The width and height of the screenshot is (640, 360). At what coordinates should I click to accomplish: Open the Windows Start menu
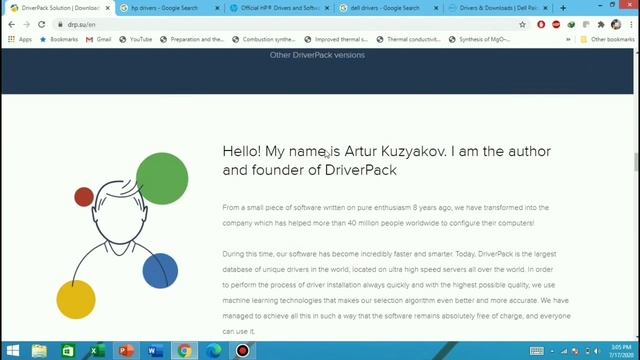coord(13,351)
